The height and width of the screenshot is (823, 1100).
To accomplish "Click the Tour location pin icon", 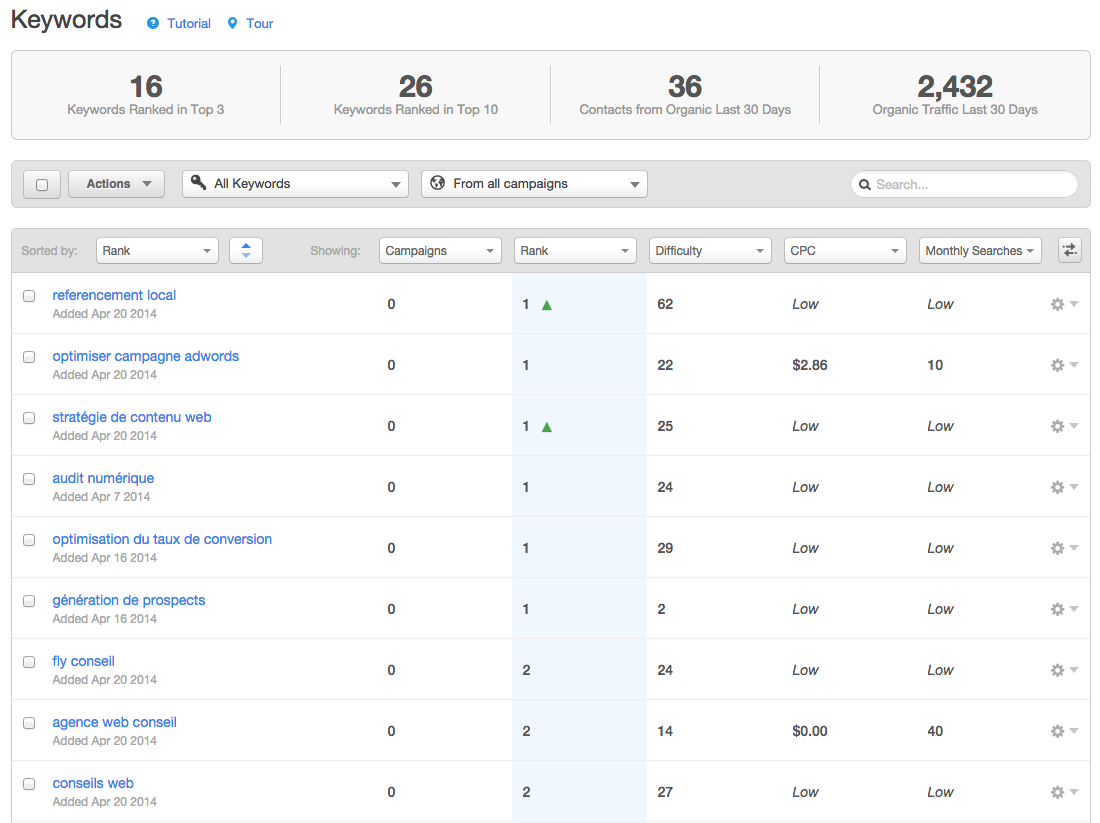I will pyautogui.click(x=232, y=23).
